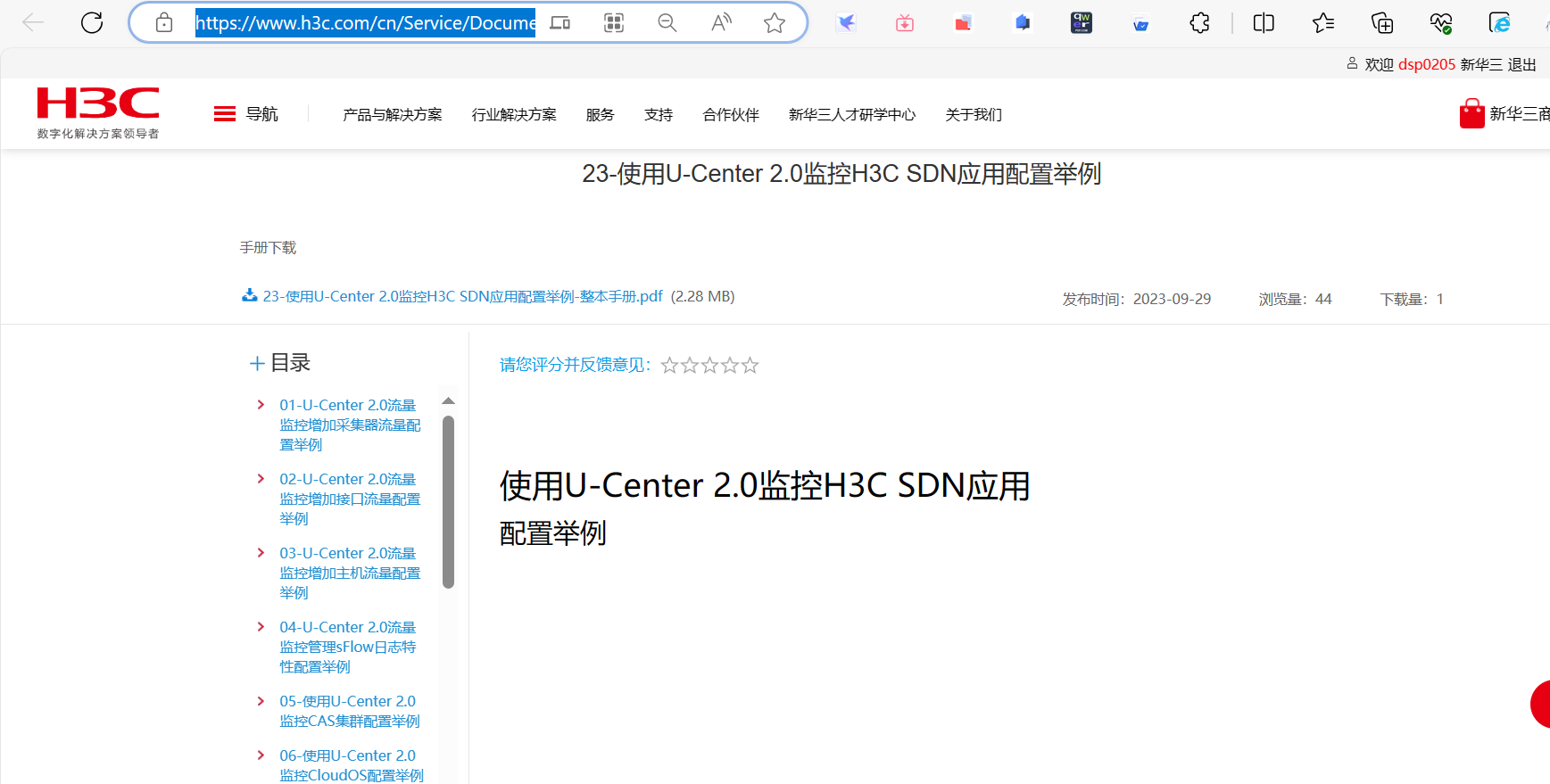Screen dimensions: 1550x784
Task: Open 06-使用U-Center 2.0监控CloudOS配置举例
Action: coord(352,765)
